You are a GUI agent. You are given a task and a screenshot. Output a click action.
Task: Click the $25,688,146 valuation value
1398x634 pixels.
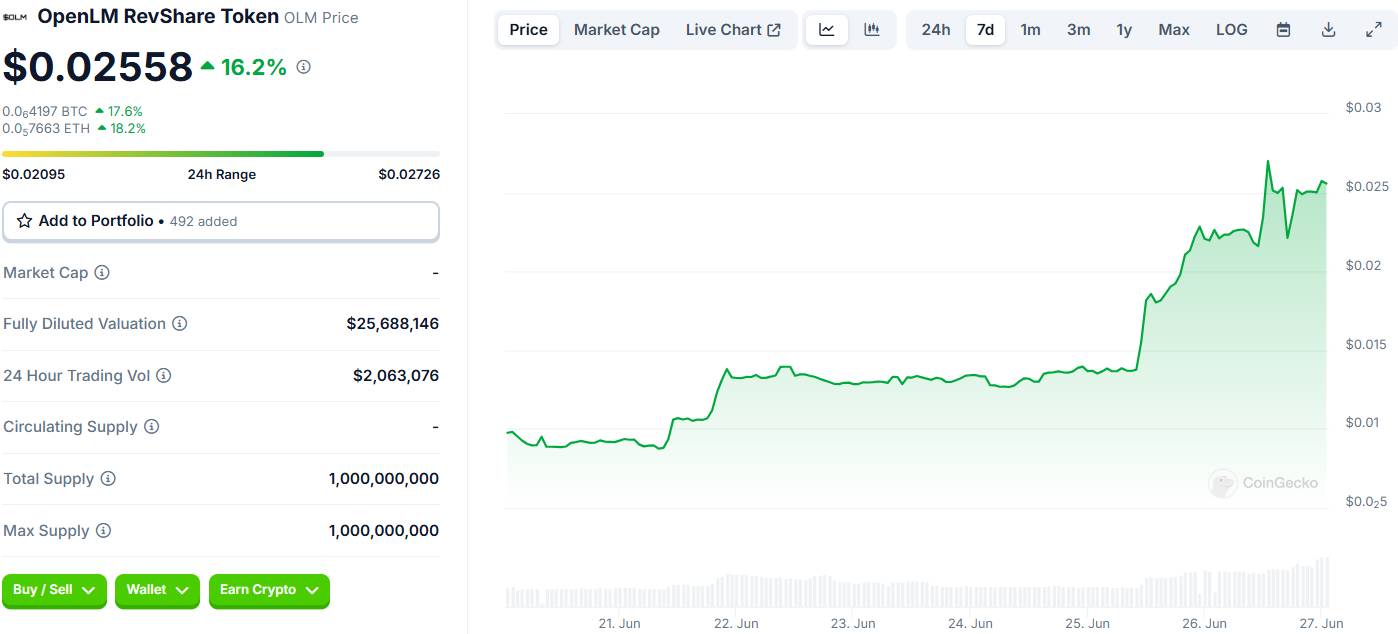393,324
